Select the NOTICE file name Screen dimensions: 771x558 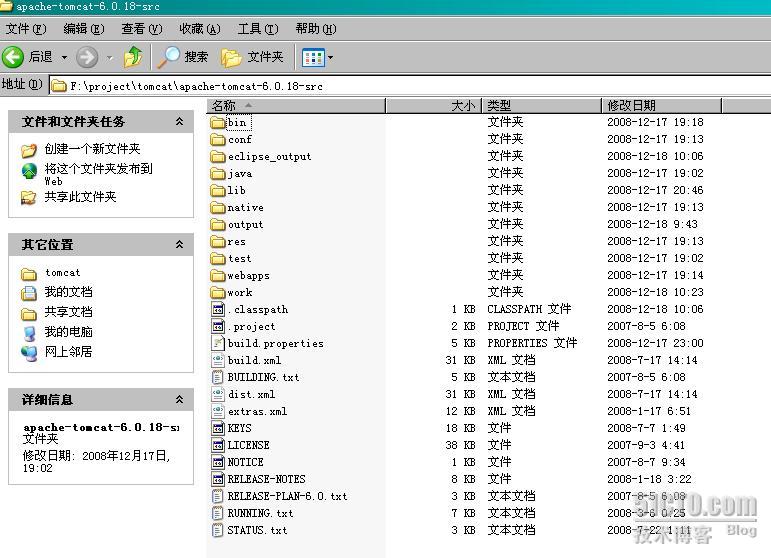click(x=245, y=462)
